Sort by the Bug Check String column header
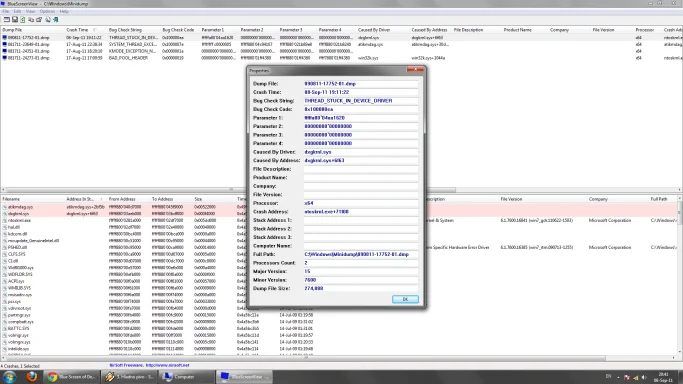 pyautogui.click(x=133, y=30)
